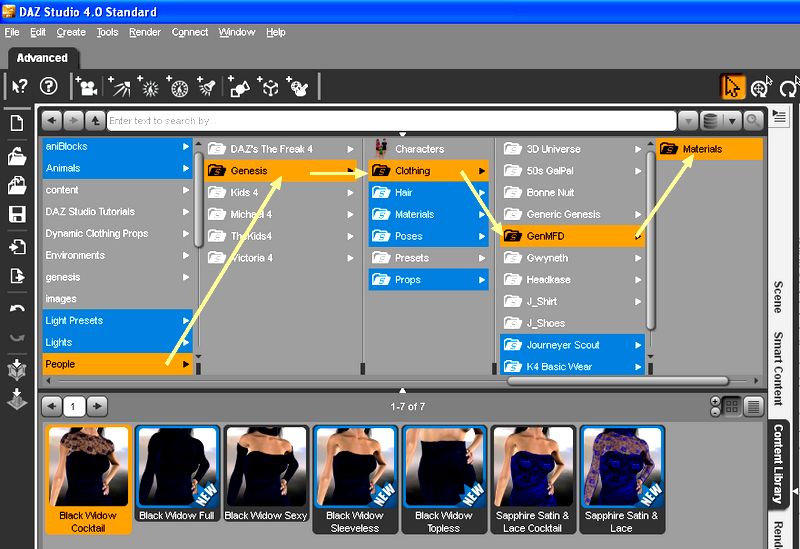
Task: Select the GenMFD folder
Action: [572, 236]
